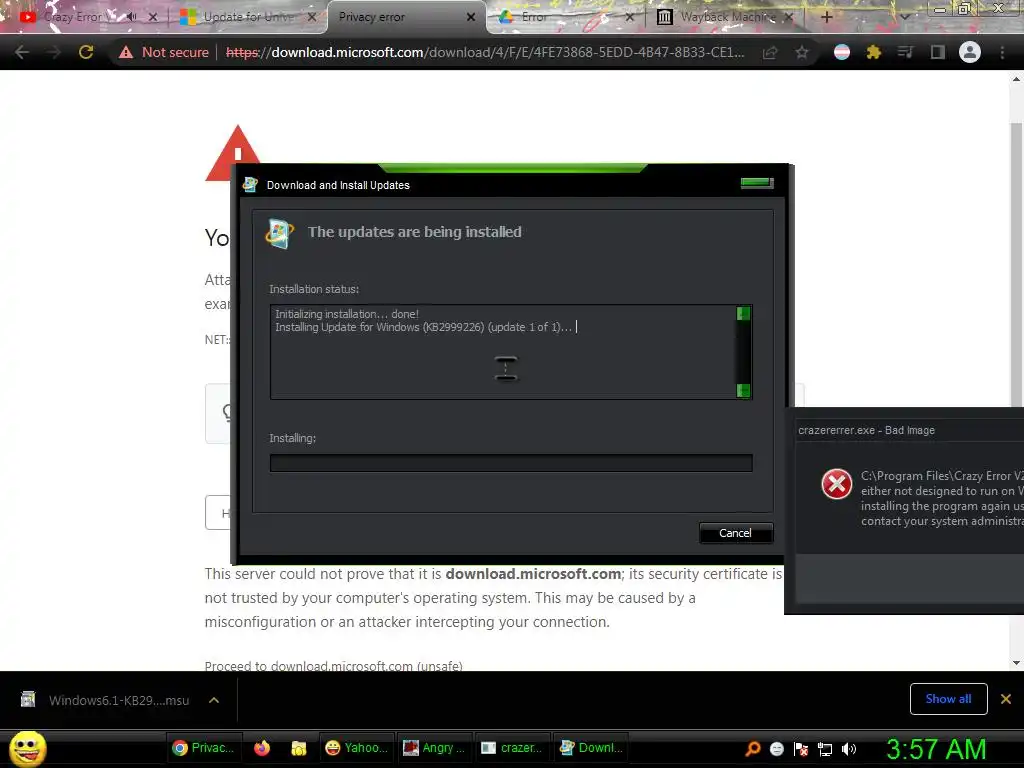Click the green button on updates dialog title bar
This screenshot has width=1024, height=768.
point(757,183)
